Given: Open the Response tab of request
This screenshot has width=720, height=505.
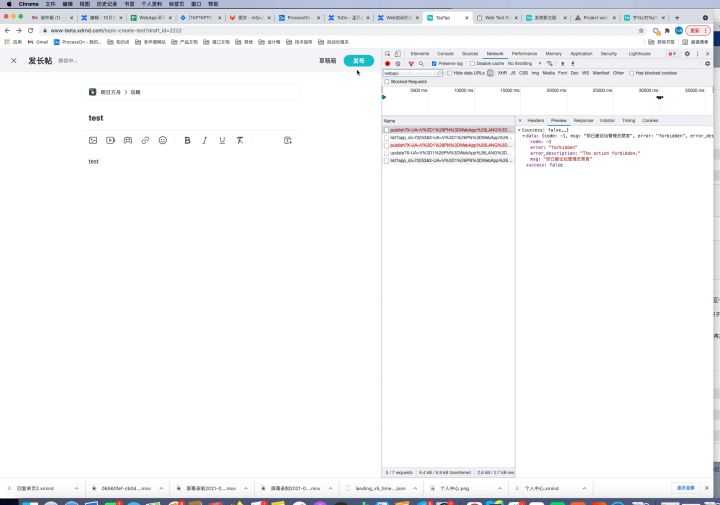Looking at the screenshot, I should pos(584,120).
